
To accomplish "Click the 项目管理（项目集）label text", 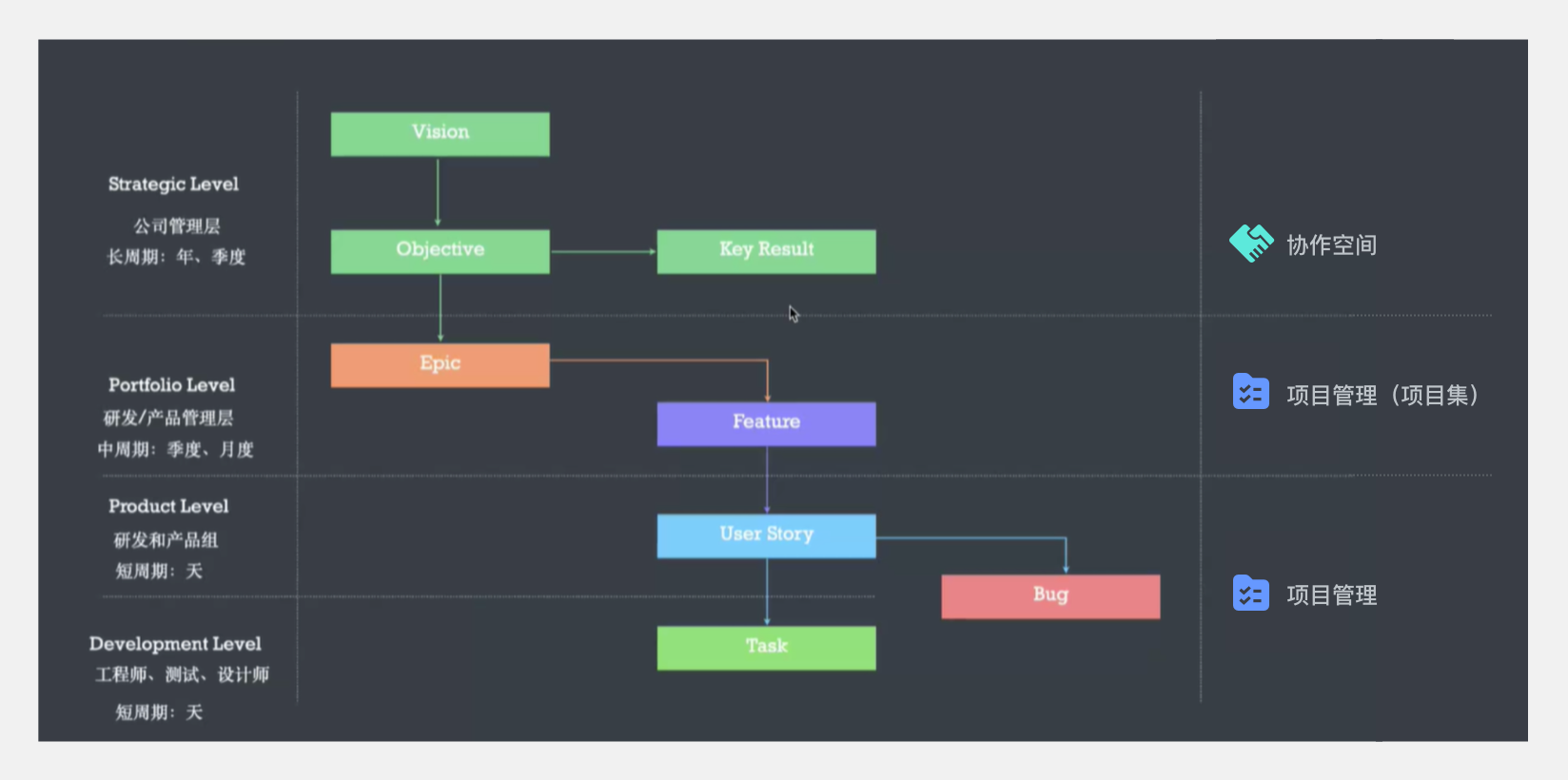I will (x=1382, y=395).
